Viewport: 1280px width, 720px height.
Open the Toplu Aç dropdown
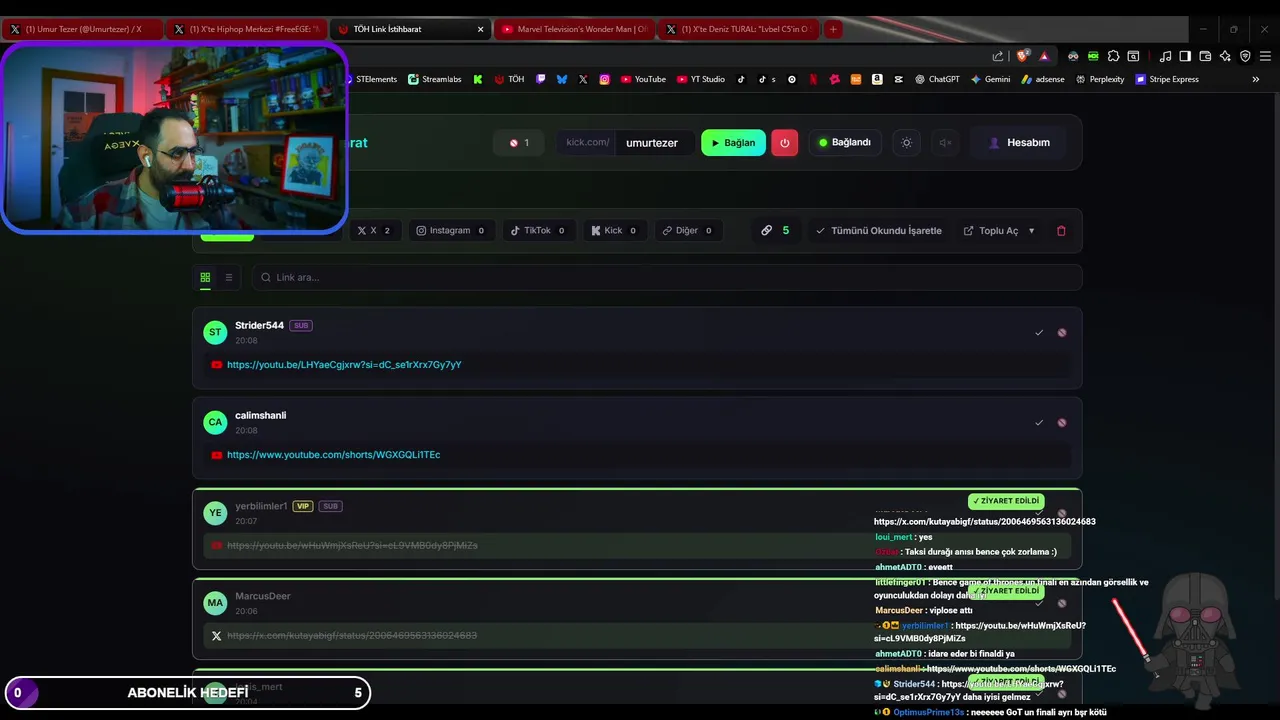click(x=999, y=230)
